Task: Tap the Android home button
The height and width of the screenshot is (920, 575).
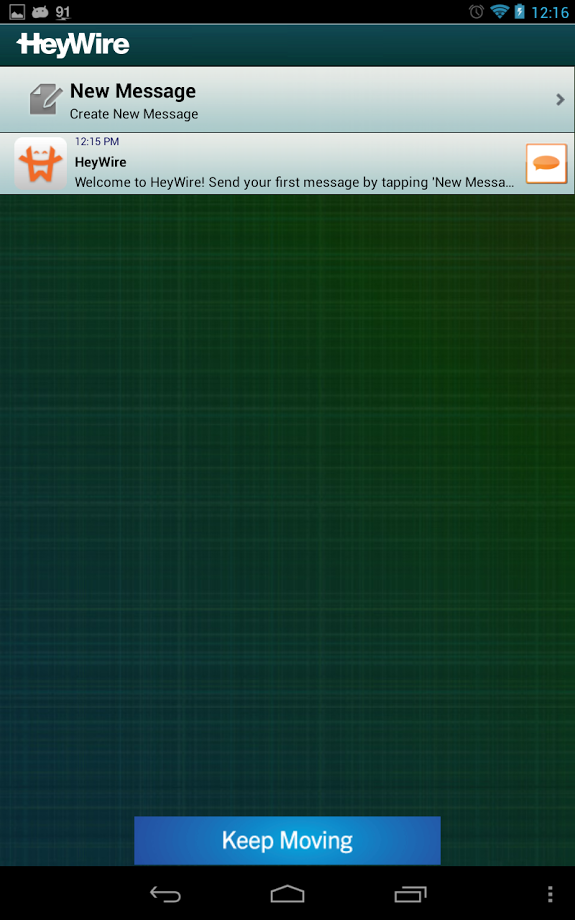Action: coord(288,894)
